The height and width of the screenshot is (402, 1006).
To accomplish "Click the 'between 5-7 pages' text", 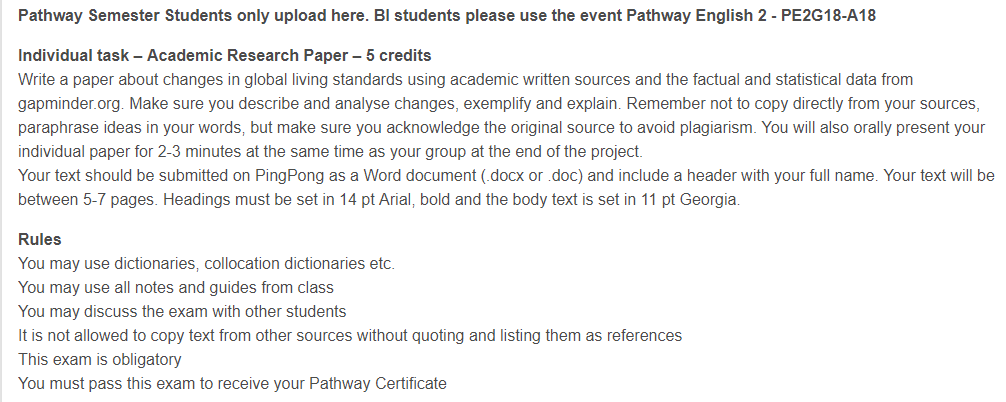I will coord(88,200).
